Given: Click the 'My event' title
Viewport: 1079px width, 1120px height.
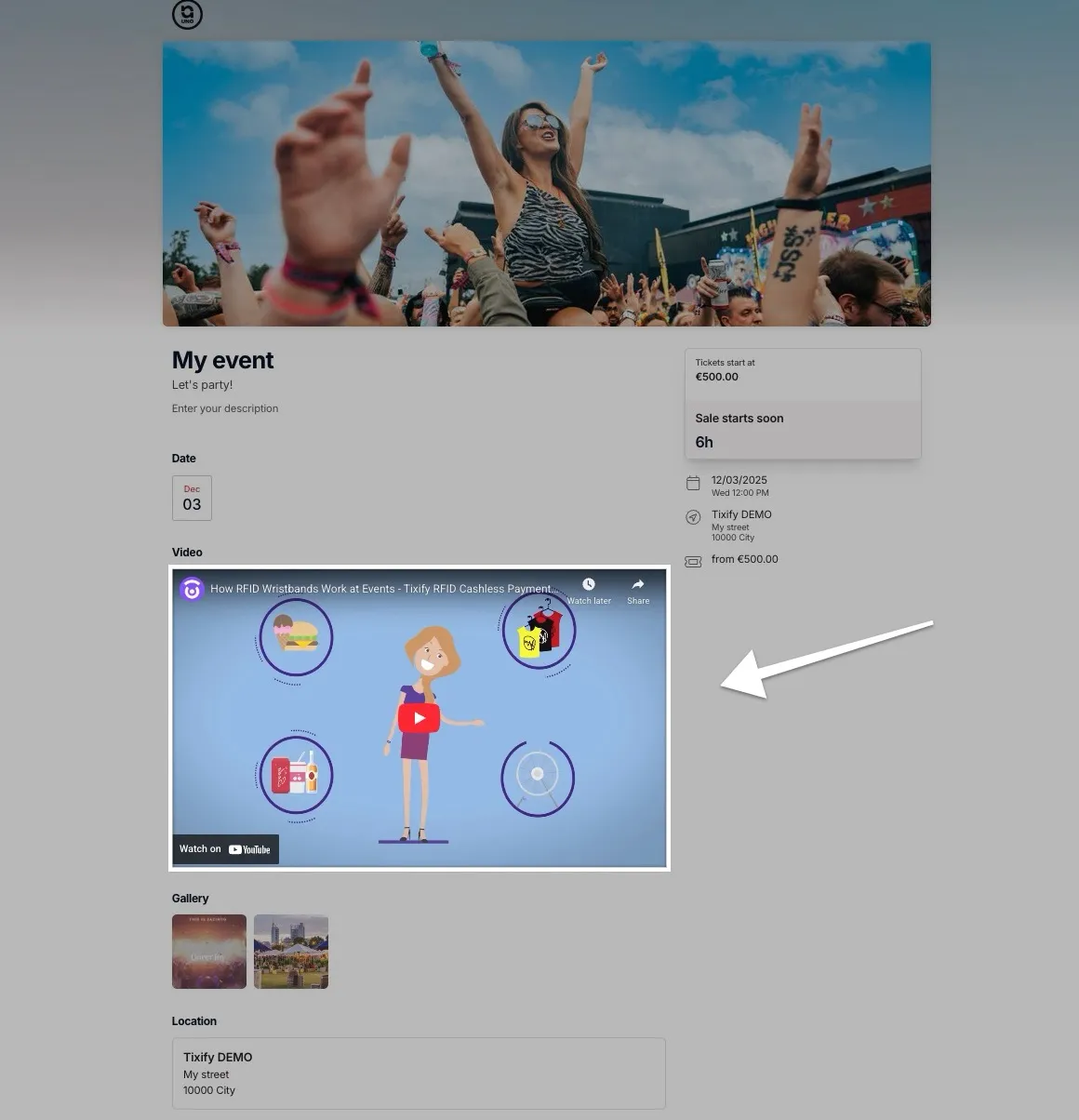Looking at the screenshot, I should tap(223, 360).
